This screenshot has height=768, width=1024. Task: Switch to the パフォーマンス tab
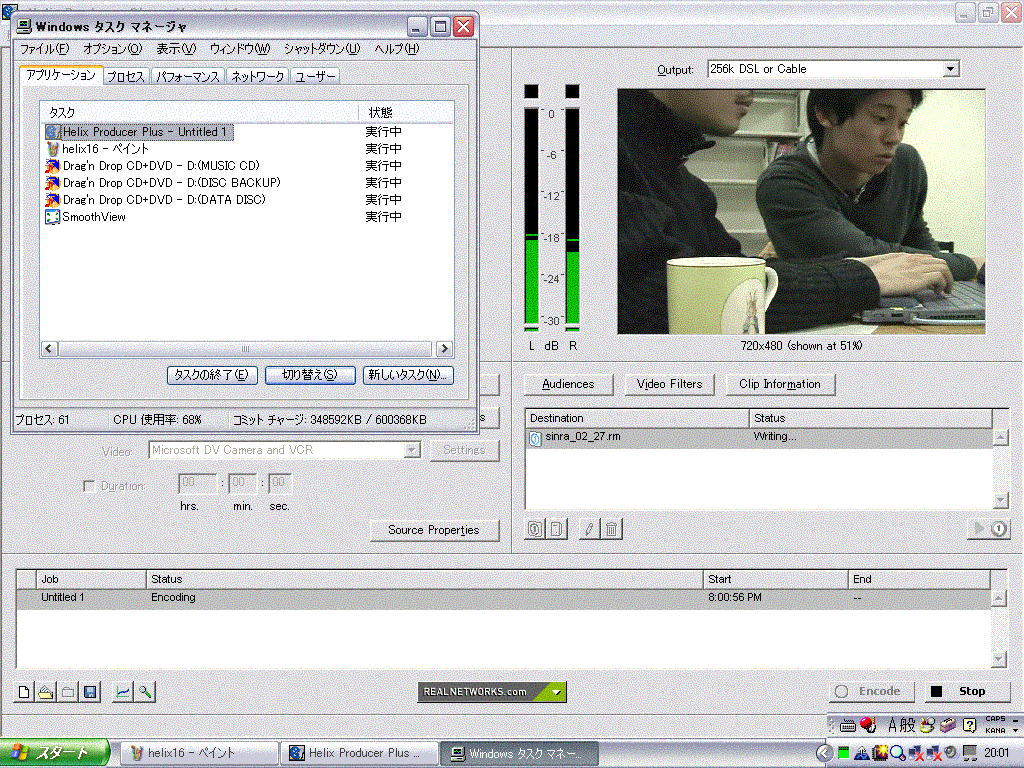pos(188,77)
